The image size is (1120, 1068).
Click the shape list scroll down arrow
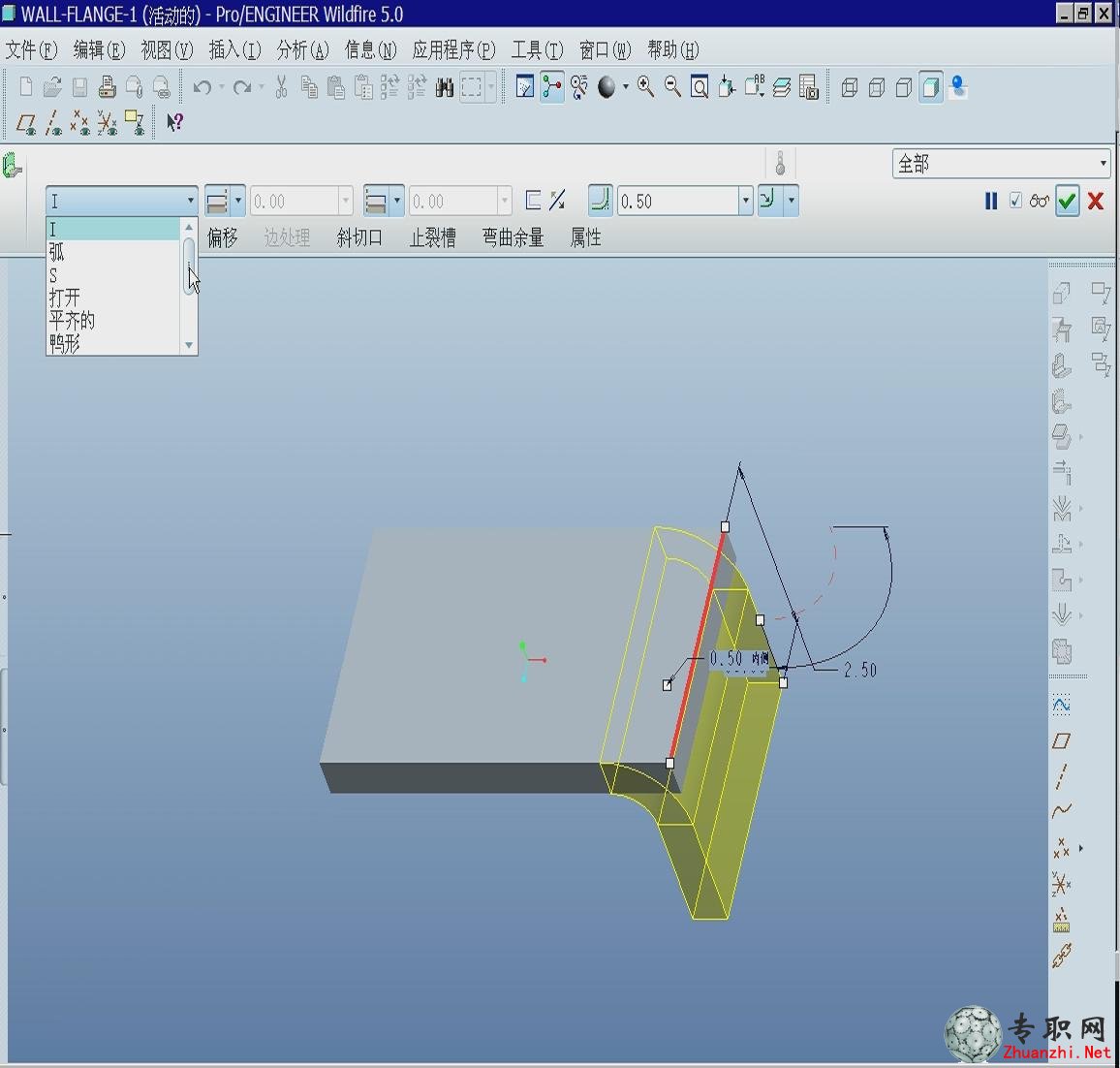pos(189,345)
